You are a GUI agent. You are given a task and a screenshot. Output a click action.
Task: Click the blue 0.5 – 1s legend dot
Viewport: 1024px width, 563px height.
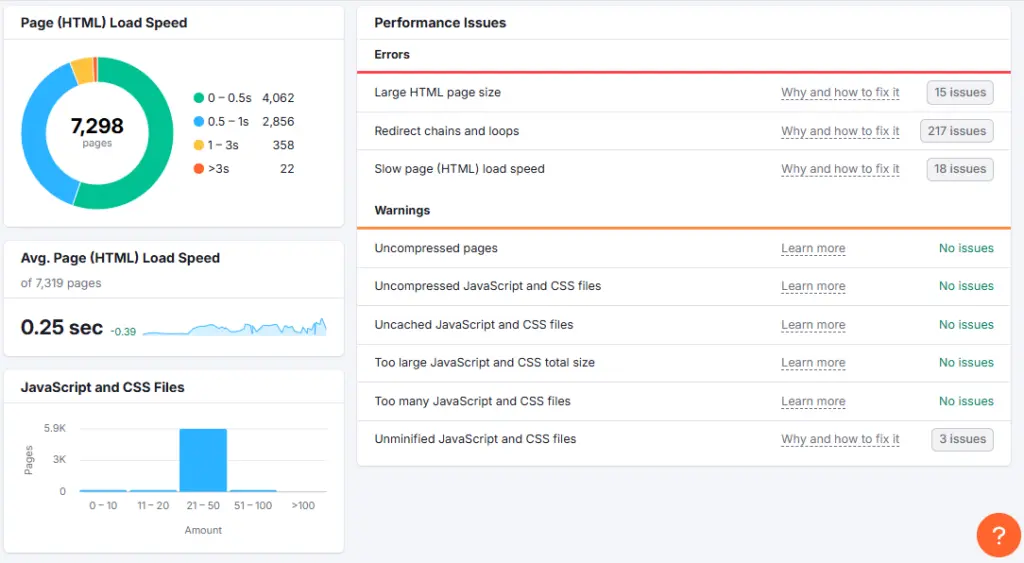[x=199, y=122]
